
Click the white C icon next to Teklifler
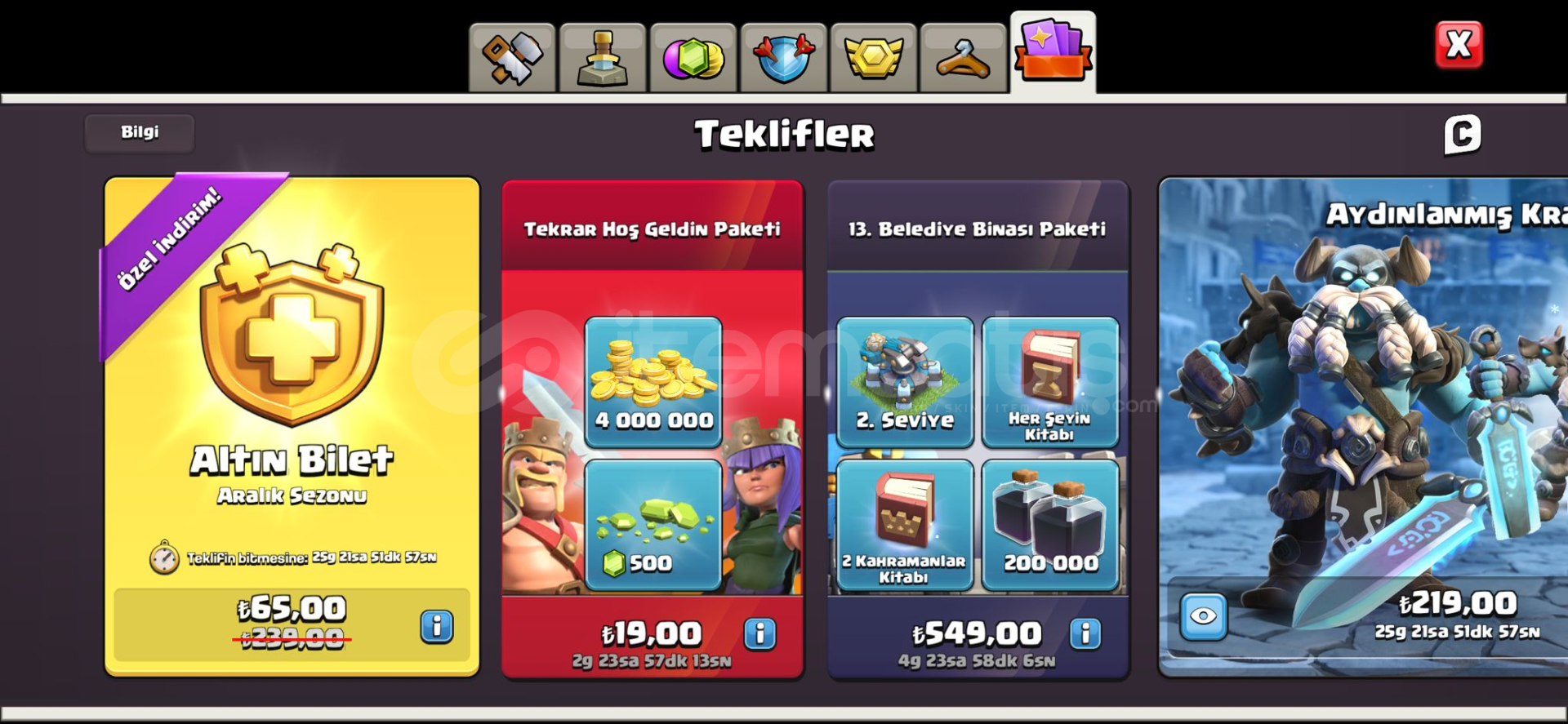pos(1462,134)
